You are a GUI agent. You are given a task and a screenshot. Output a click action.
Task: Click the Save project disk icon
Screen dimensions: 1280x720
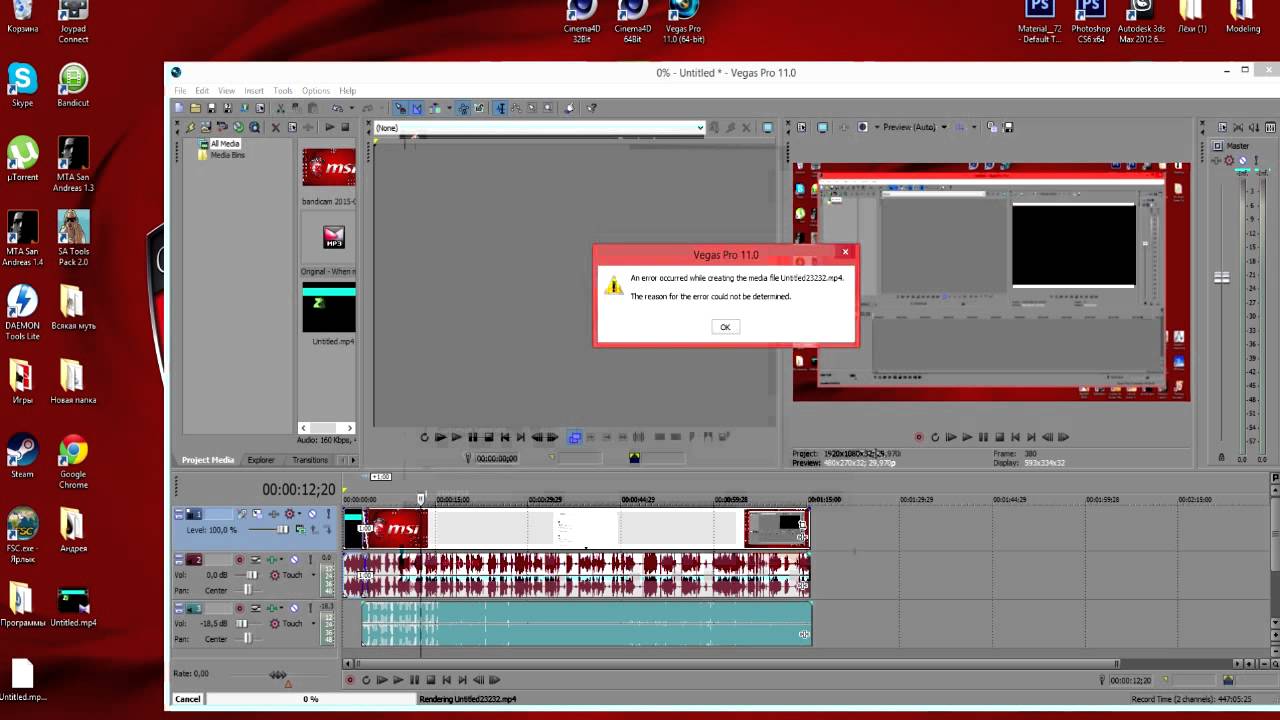[211, 108]
